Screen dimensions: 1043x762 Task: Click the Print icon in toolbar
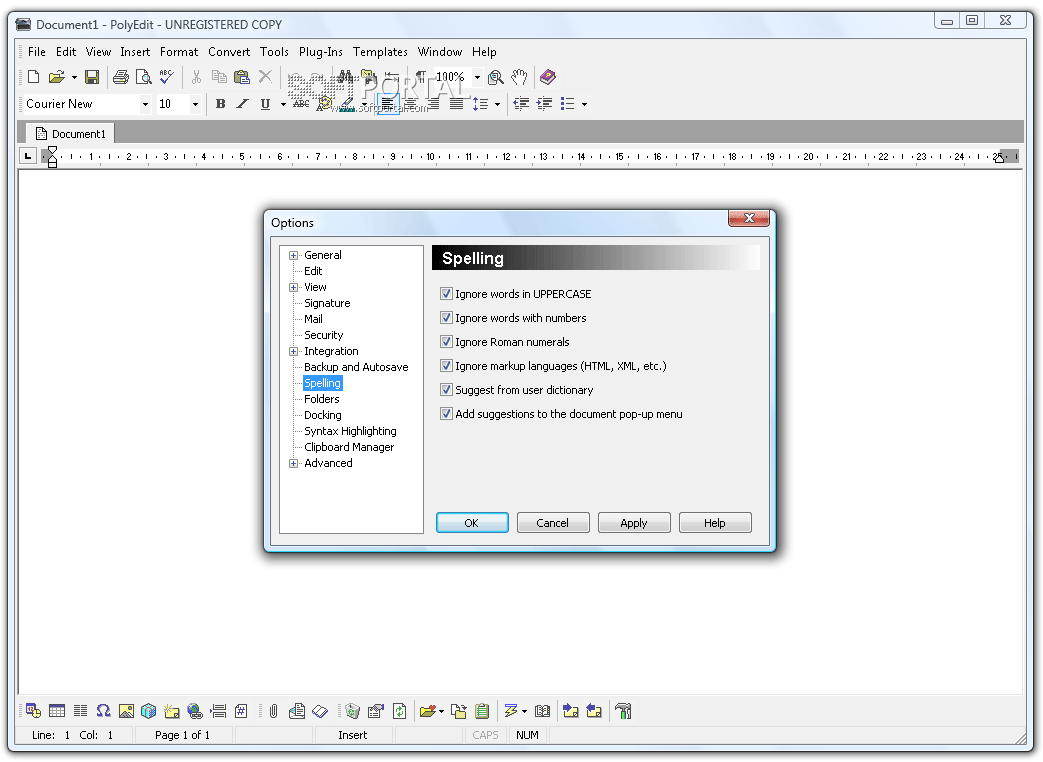pyautogui.click(x=121, y=77)
